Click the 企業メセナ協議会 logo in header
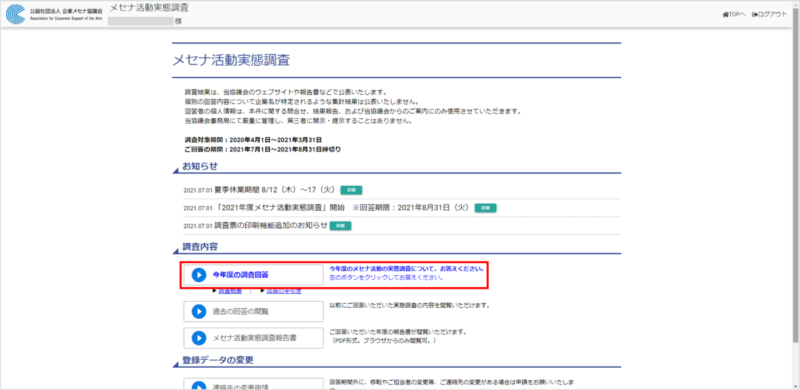The image size is (800, 390). [x=54, y=14]
